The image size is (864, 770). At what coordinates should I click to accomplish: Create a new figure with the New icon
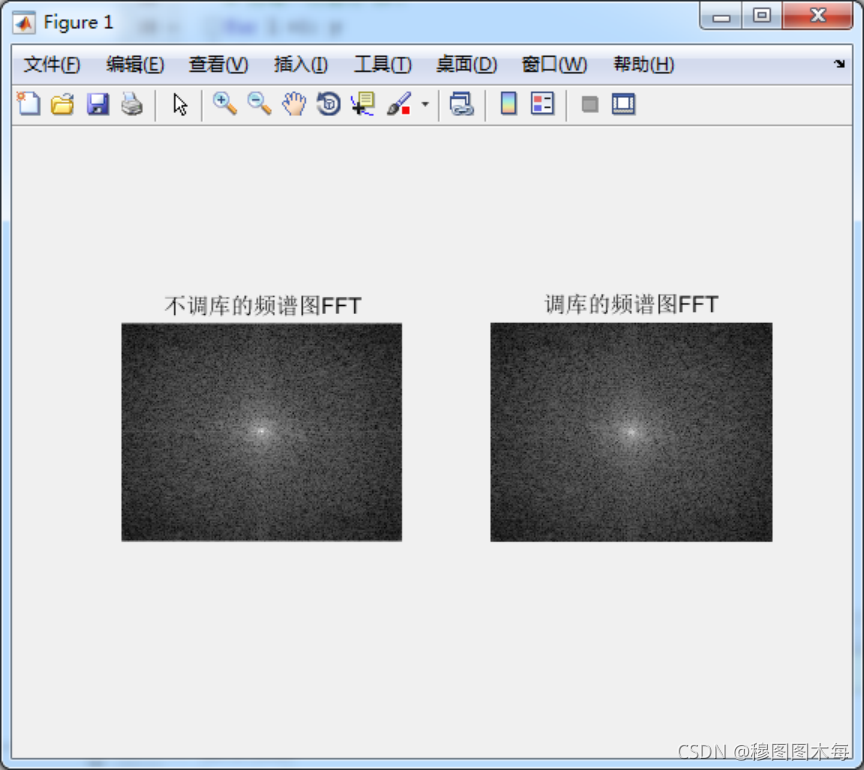point(28,103)
